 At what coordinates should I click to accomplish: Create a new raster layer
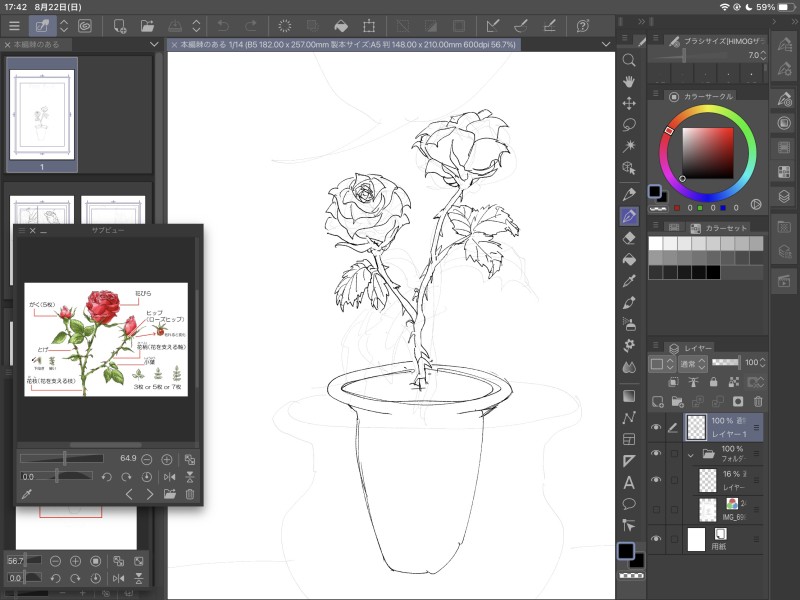point(657,401)
